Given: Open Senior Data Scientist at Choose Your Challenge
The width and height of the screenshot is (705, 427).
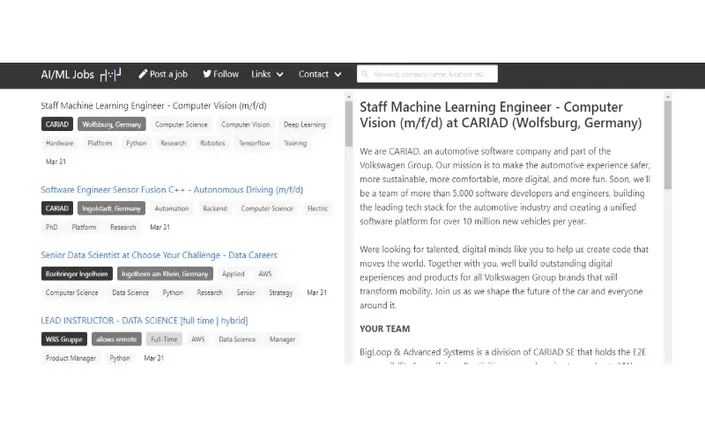Looking at the screenshot, I should click(159, 255).
